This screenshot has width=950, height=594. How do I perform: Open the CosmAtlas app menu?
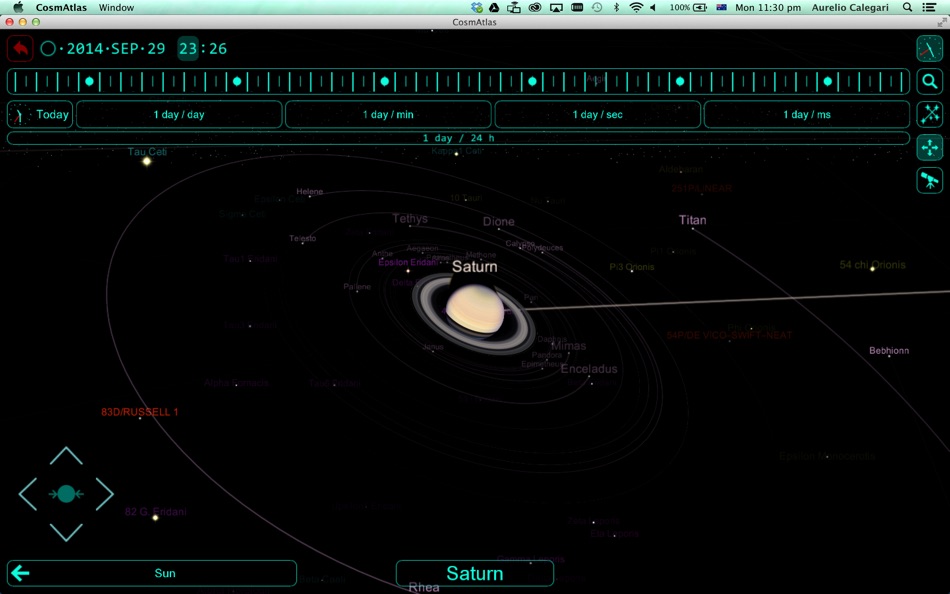(61, 7)
